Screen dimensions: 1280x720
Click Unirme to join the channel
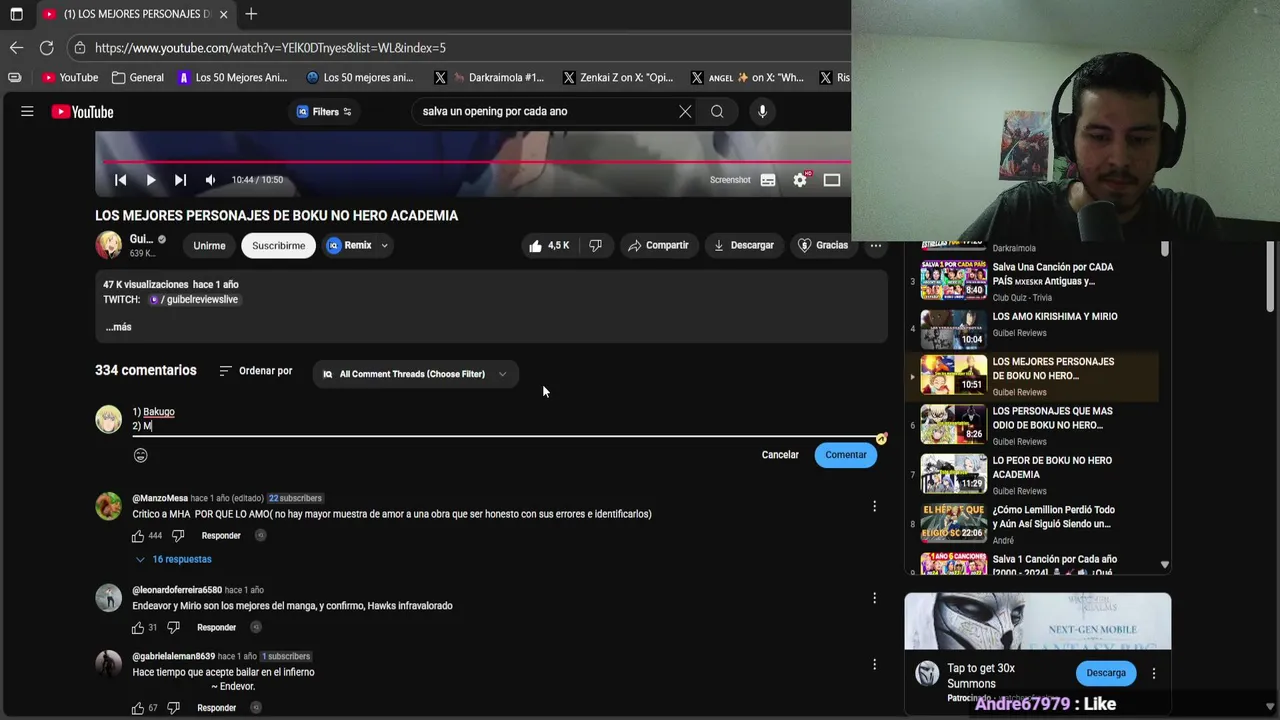pyautogui.click(x=209, y=245)
